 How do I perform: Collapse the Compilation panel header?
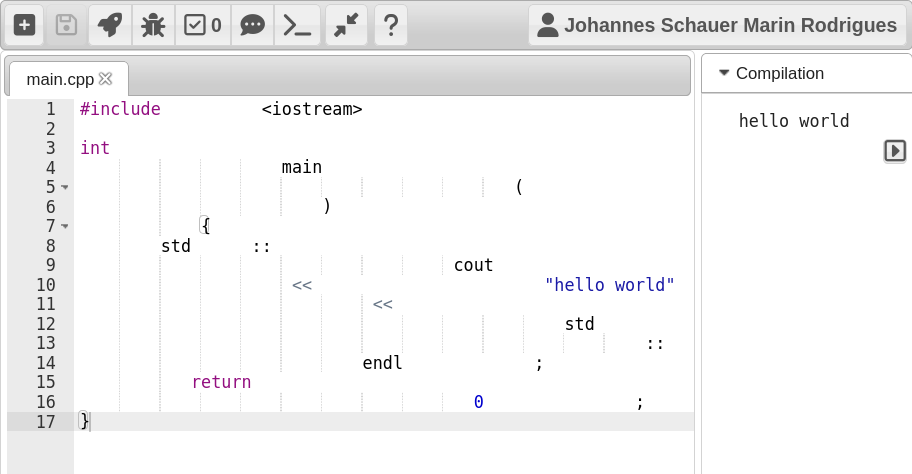(806, 73)
